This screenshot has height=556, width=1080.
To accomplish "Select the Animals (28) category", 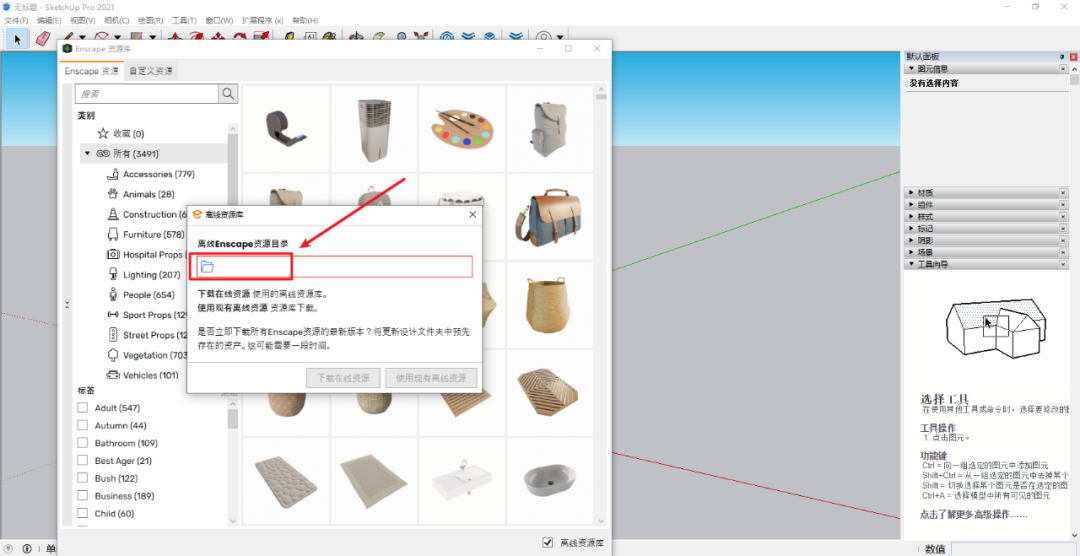I will [148, 194].
